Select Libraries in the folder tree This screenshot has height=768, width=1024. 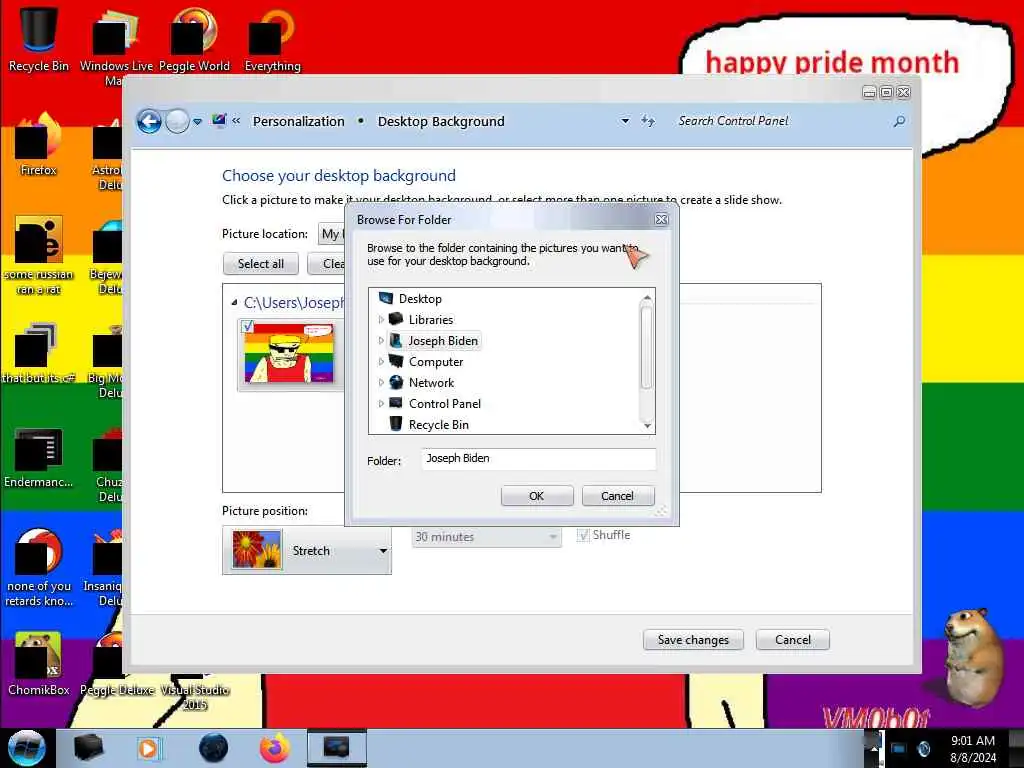(x=431, y=319)
